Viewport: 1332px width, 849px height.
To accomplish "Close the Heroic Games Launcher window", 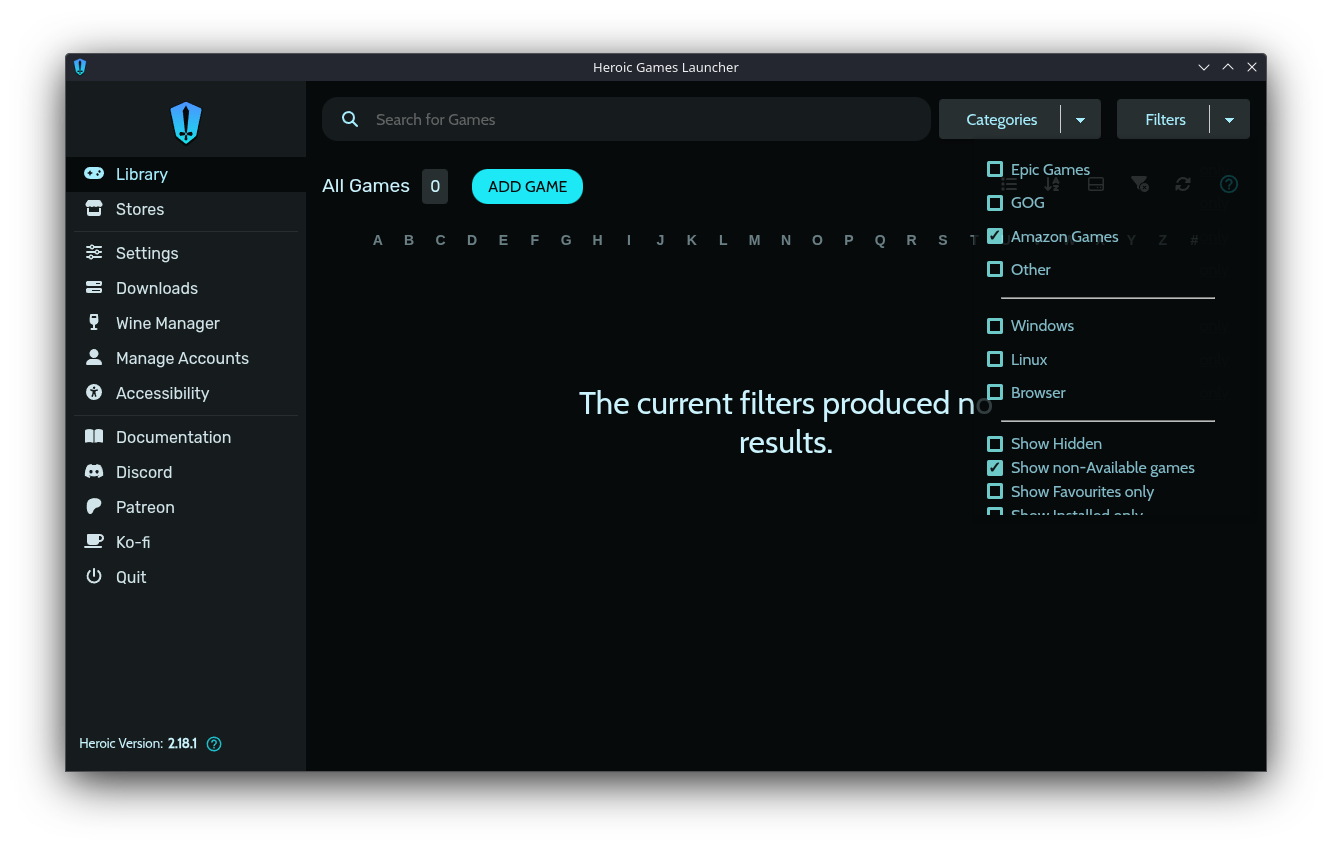I will 1252,67.
